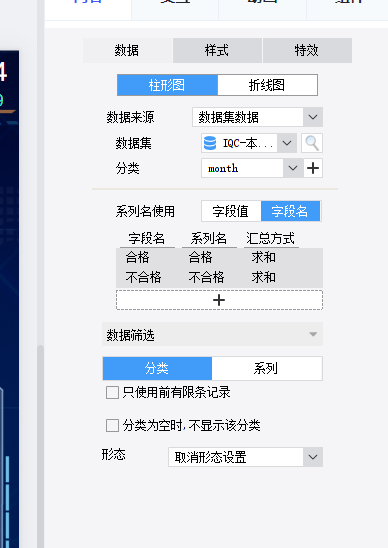Choose 字段名 for series name
Screen dimensions: 388x548
290,211
